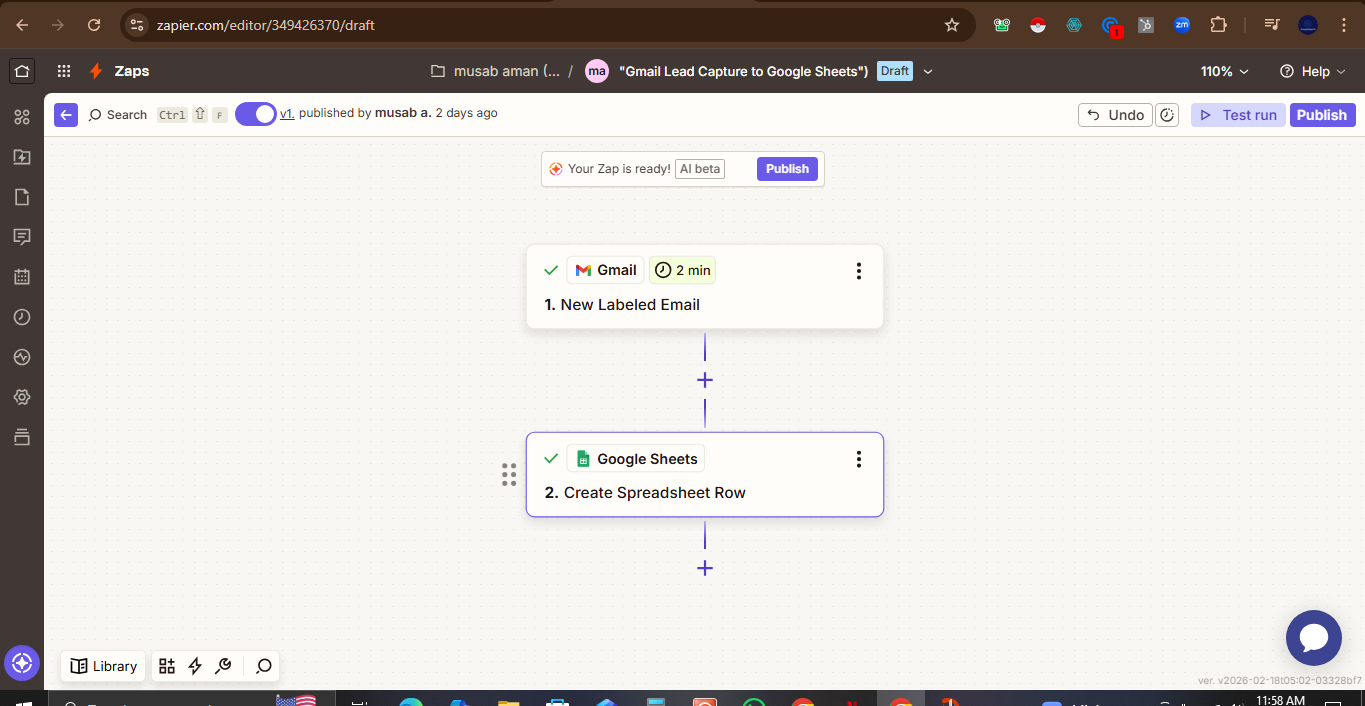Open the v1. version link

pyautogui.click(x=287, y=114)
